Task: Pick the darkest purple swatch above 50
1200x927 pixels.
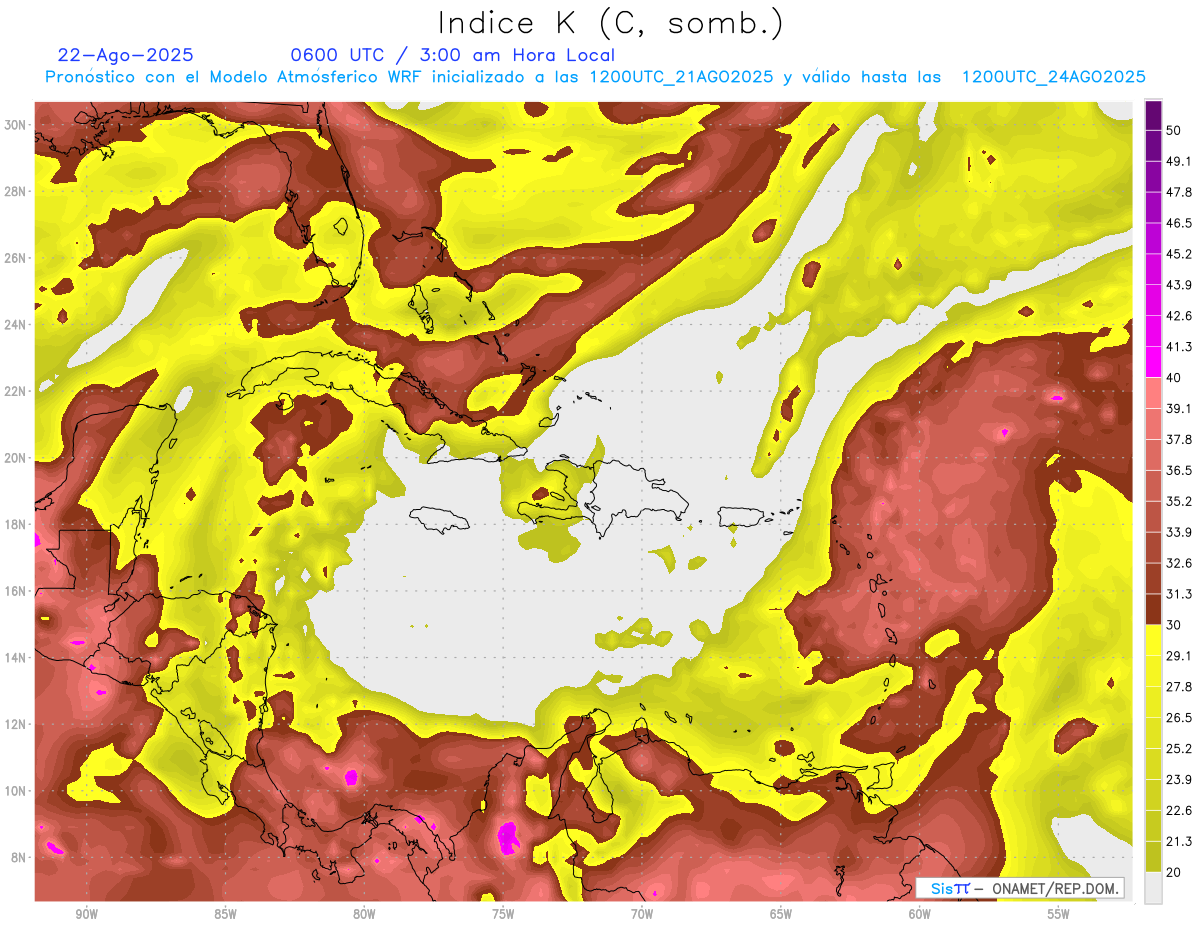Action: pos(1153,115)
